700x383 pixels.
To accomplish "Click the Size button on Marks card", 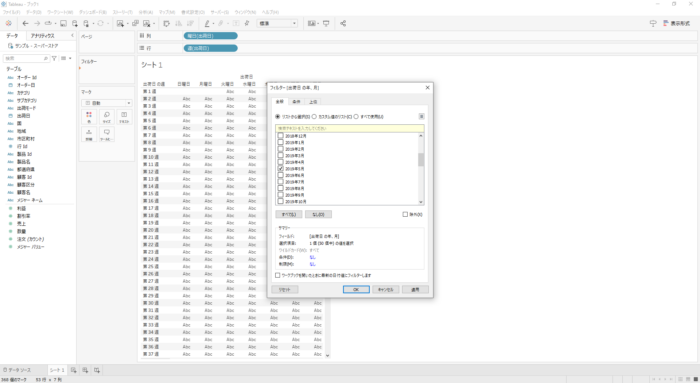I will [x=107, y=117].
